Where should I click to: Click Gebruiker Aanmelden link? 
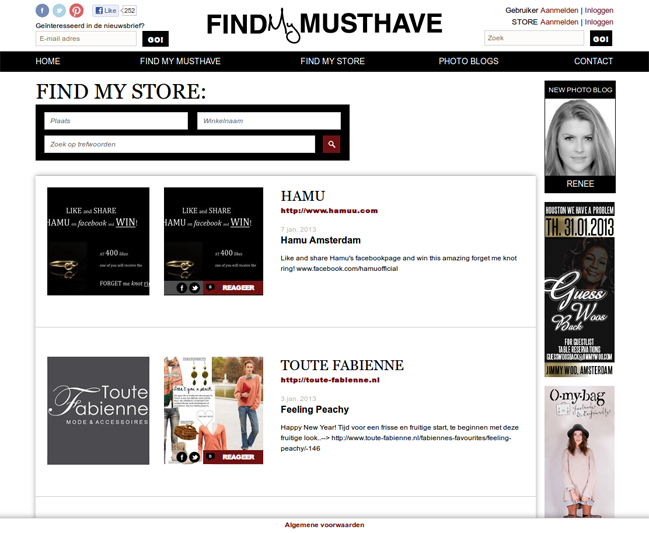pos(559,10)
